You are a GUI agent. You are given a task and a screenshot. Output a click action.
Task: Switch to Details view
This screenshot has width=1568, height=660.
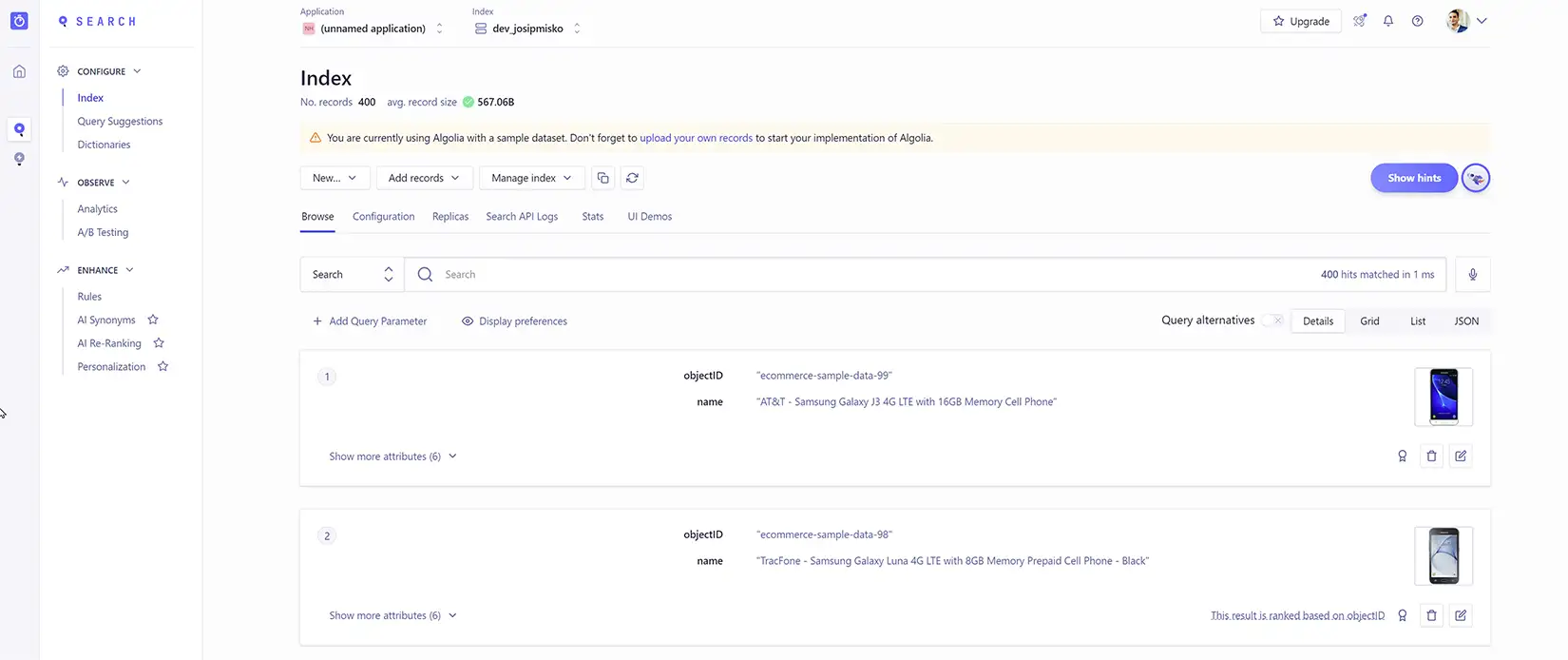pyautogui.click(x=1318, y=321)
